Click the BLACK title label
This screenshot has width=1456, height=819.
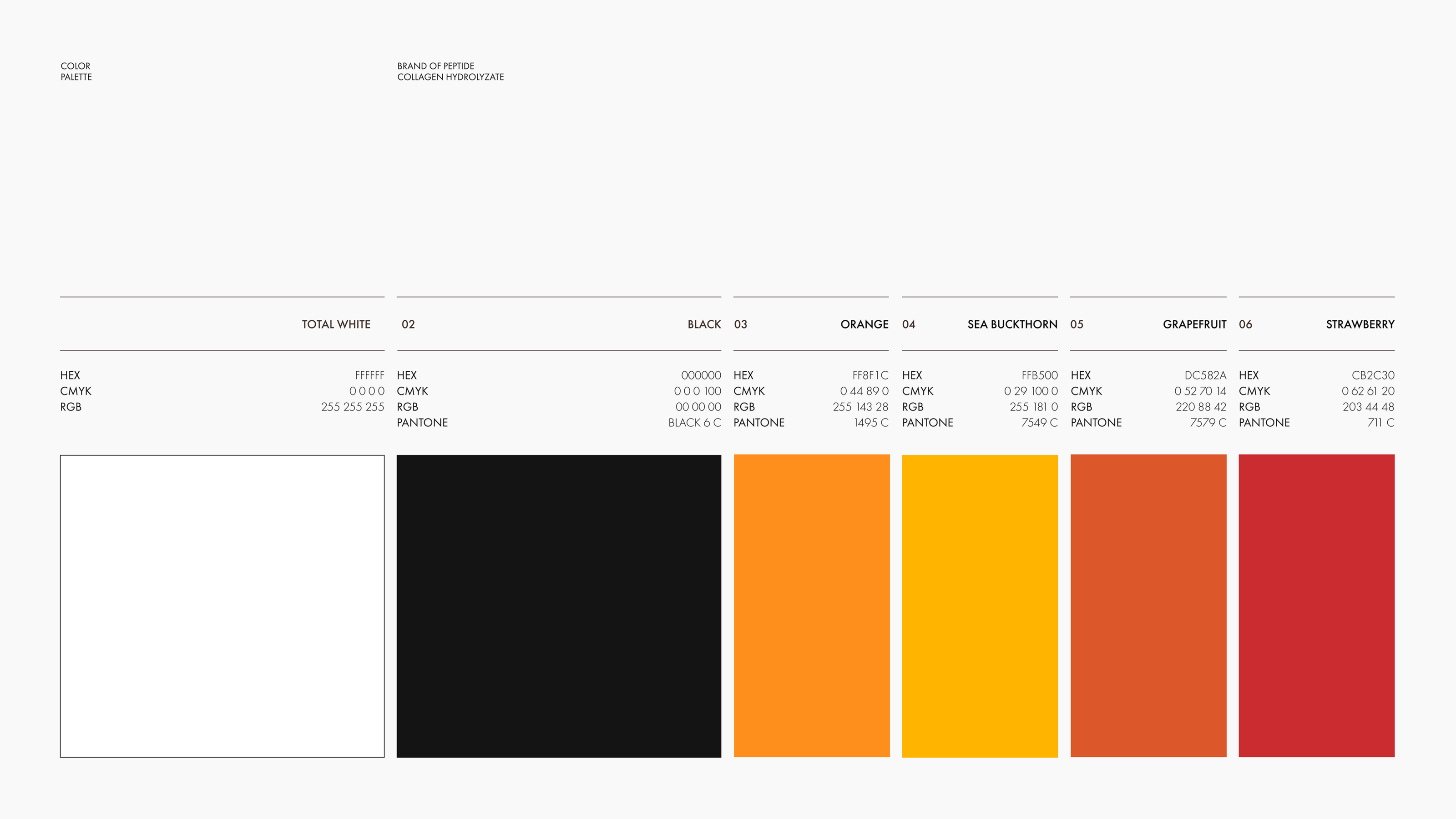(x=704, y=324)
